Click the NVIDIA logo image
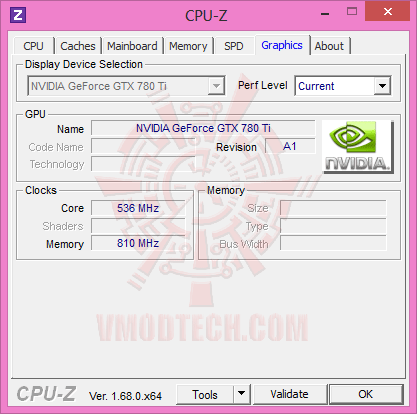Image resolution: width=417 pixels, height=414 pixels. point(358,147)
